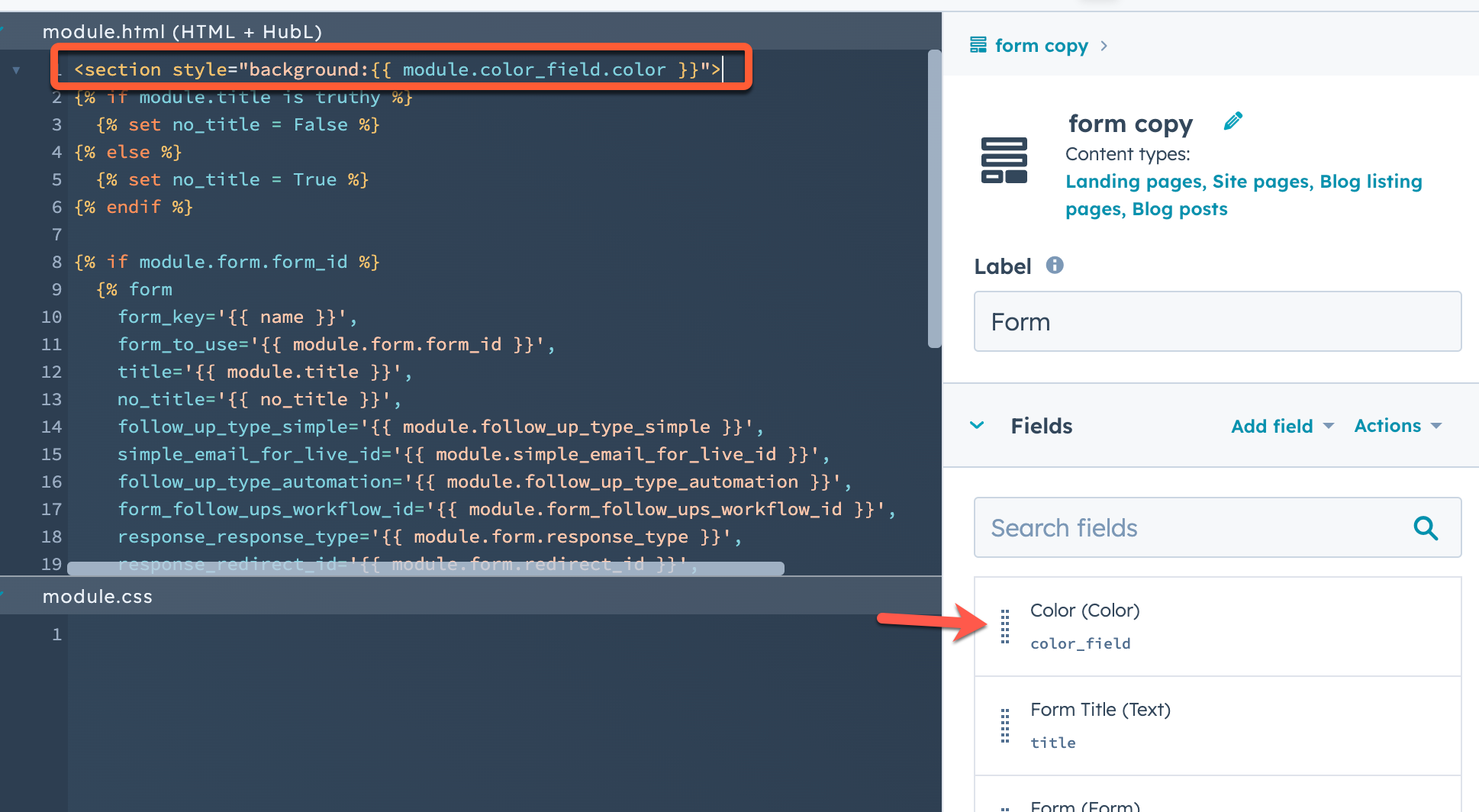Click the content types link list
Image resolution: width=1479 pixels, height=812 pixels.
coord(1243,195)
